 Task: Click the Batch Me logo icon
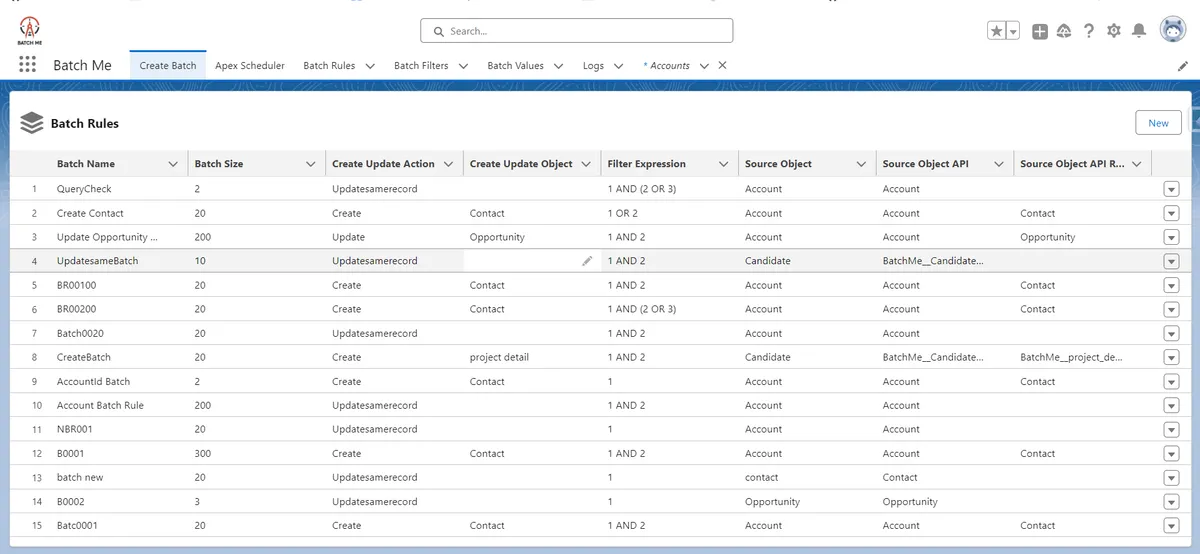pos(29,30)
